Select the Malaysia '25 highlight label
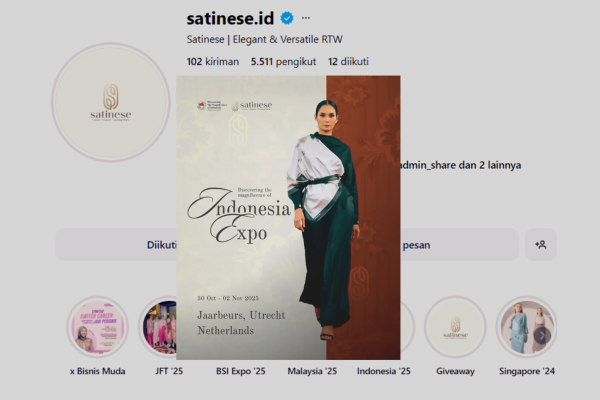 coord(313,371)
